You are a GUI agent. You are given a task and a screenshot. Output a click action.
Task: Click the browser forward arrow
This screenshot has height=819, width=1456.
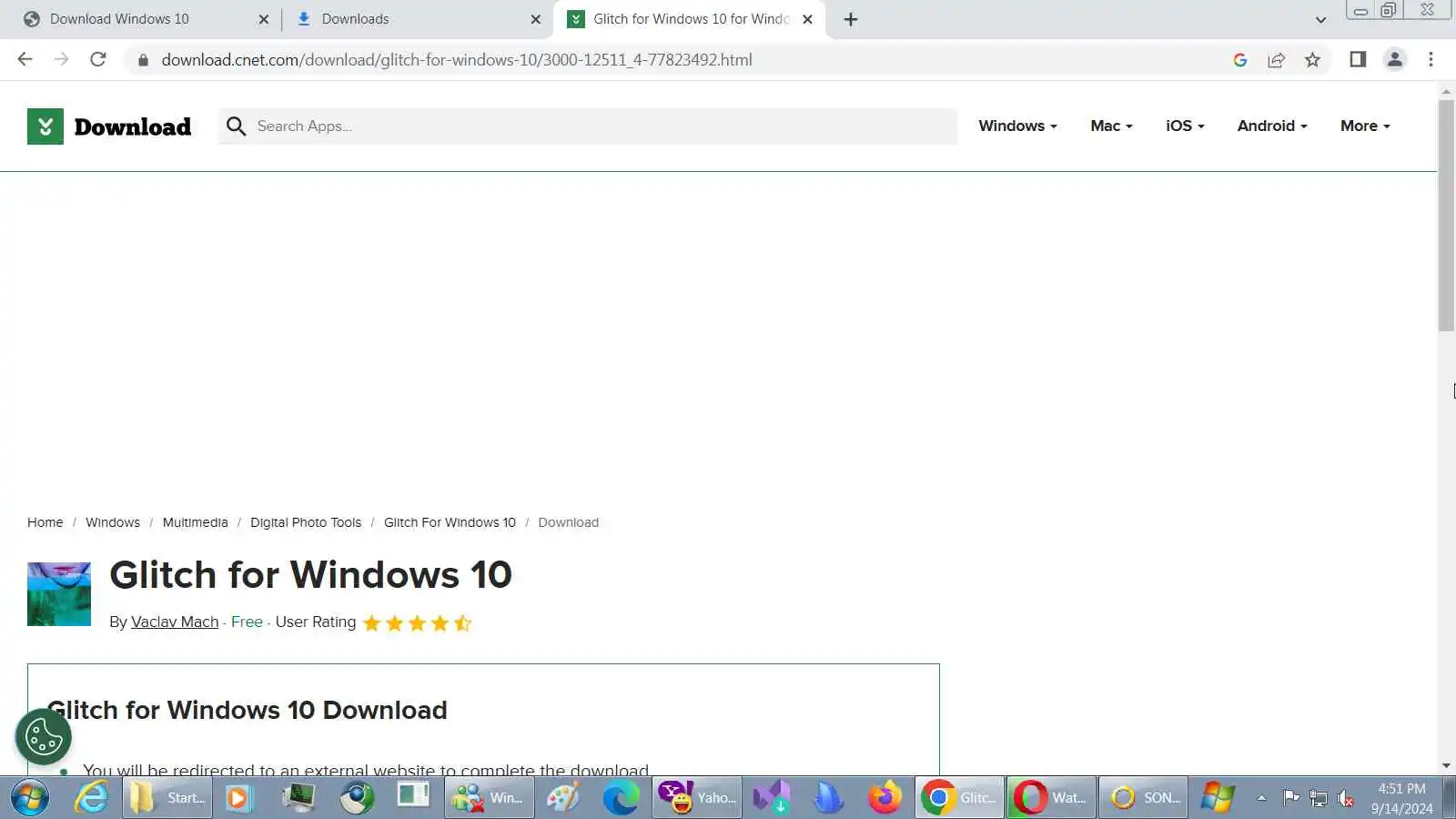pos(61,59)
